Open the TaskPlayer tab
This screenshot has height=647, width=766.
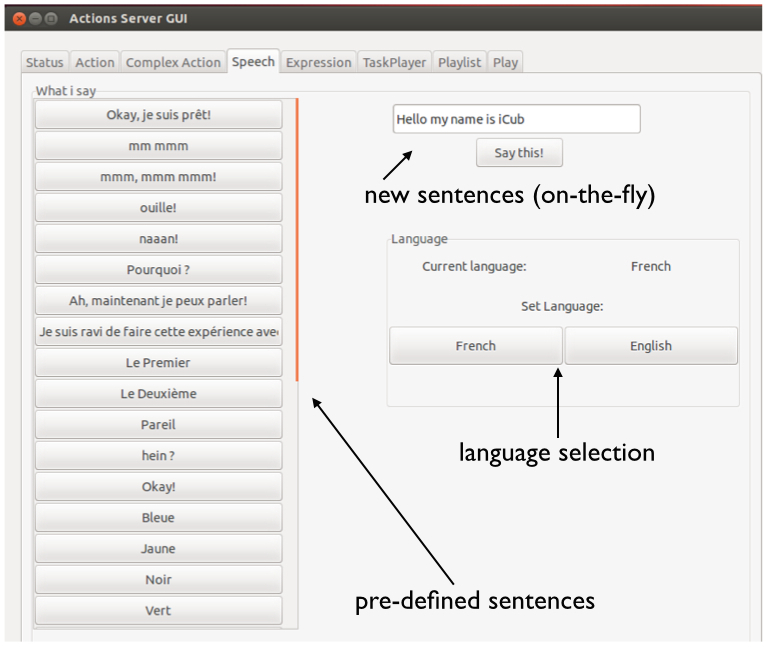click(394, 62)
